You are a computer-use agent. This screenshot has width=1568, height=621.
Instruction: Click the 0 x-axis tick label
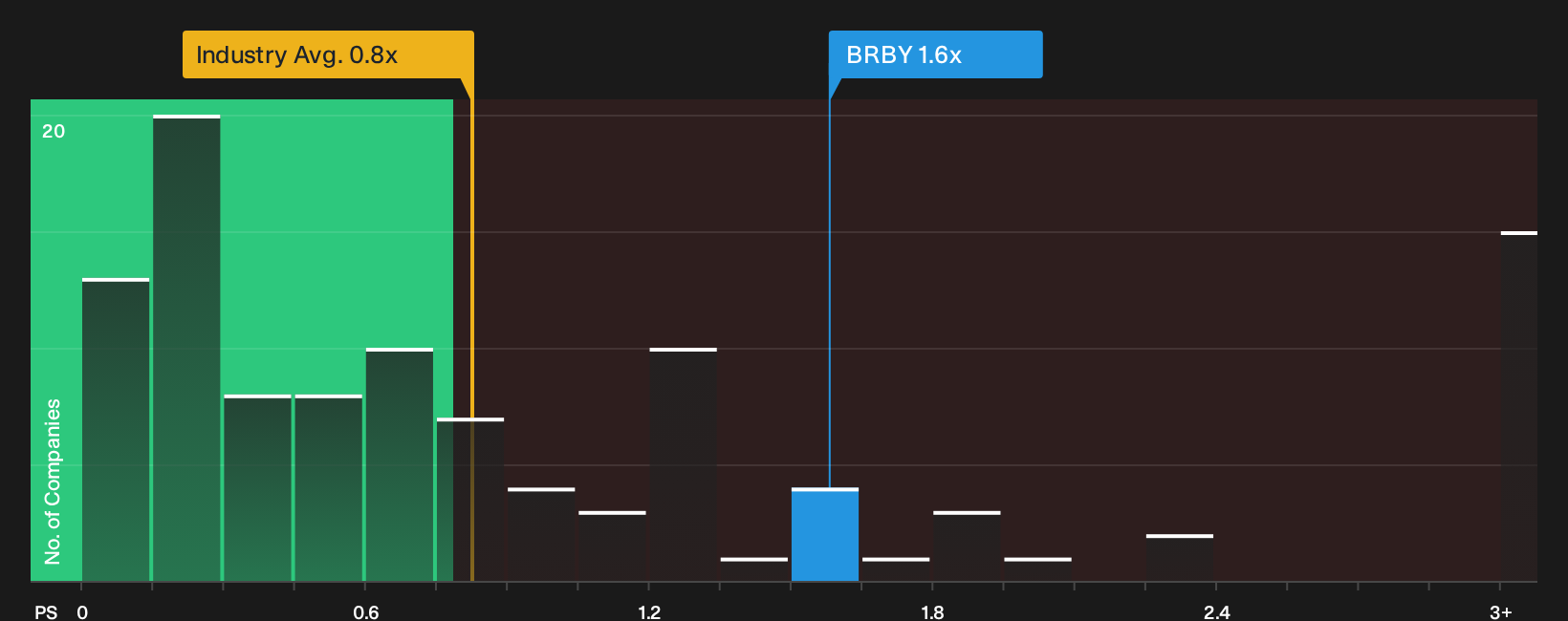(x=82, y=612)
